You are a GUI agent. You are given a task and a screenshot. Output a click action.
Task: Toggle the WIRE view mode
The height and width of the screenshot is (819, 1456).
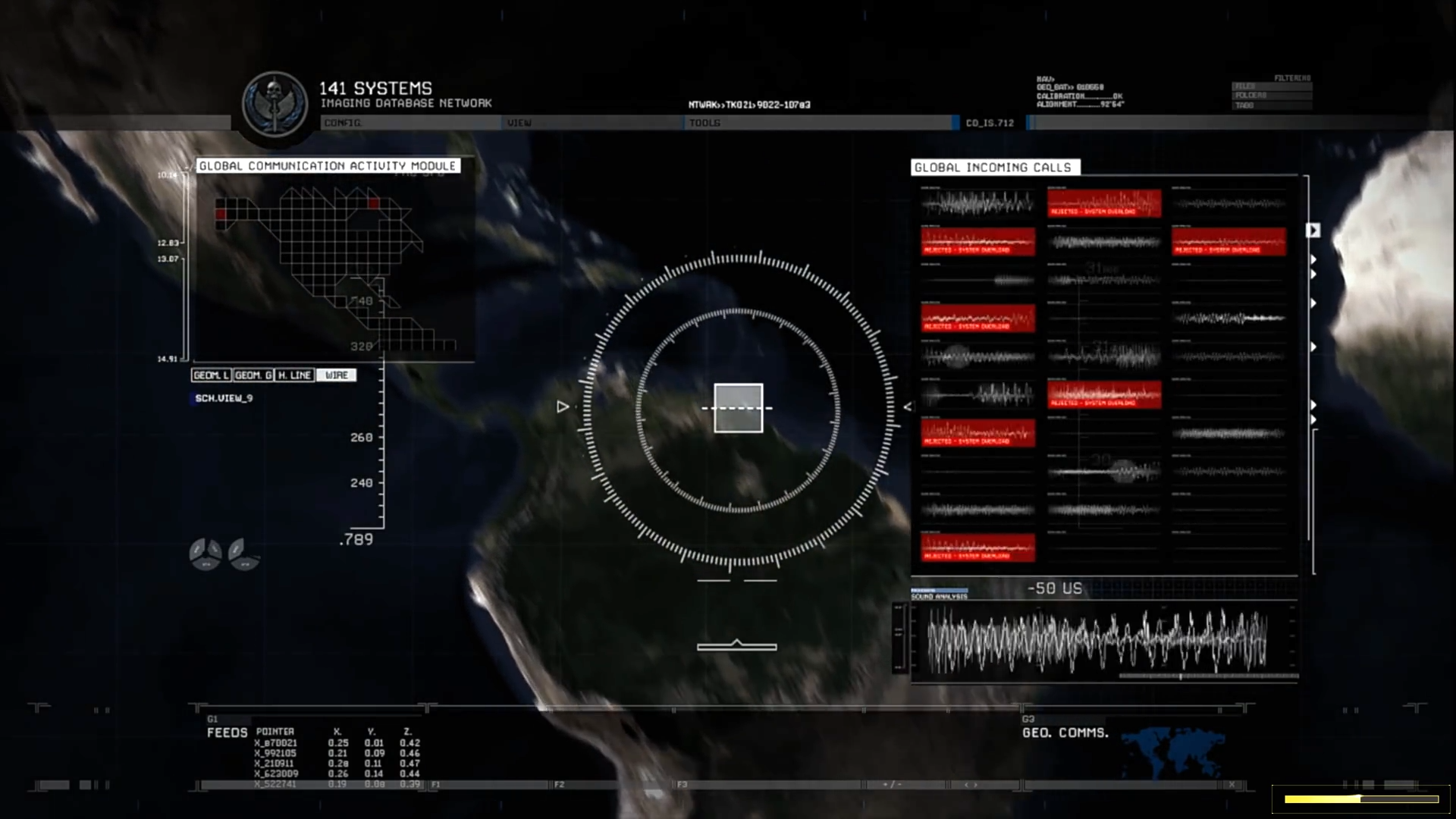336,375
